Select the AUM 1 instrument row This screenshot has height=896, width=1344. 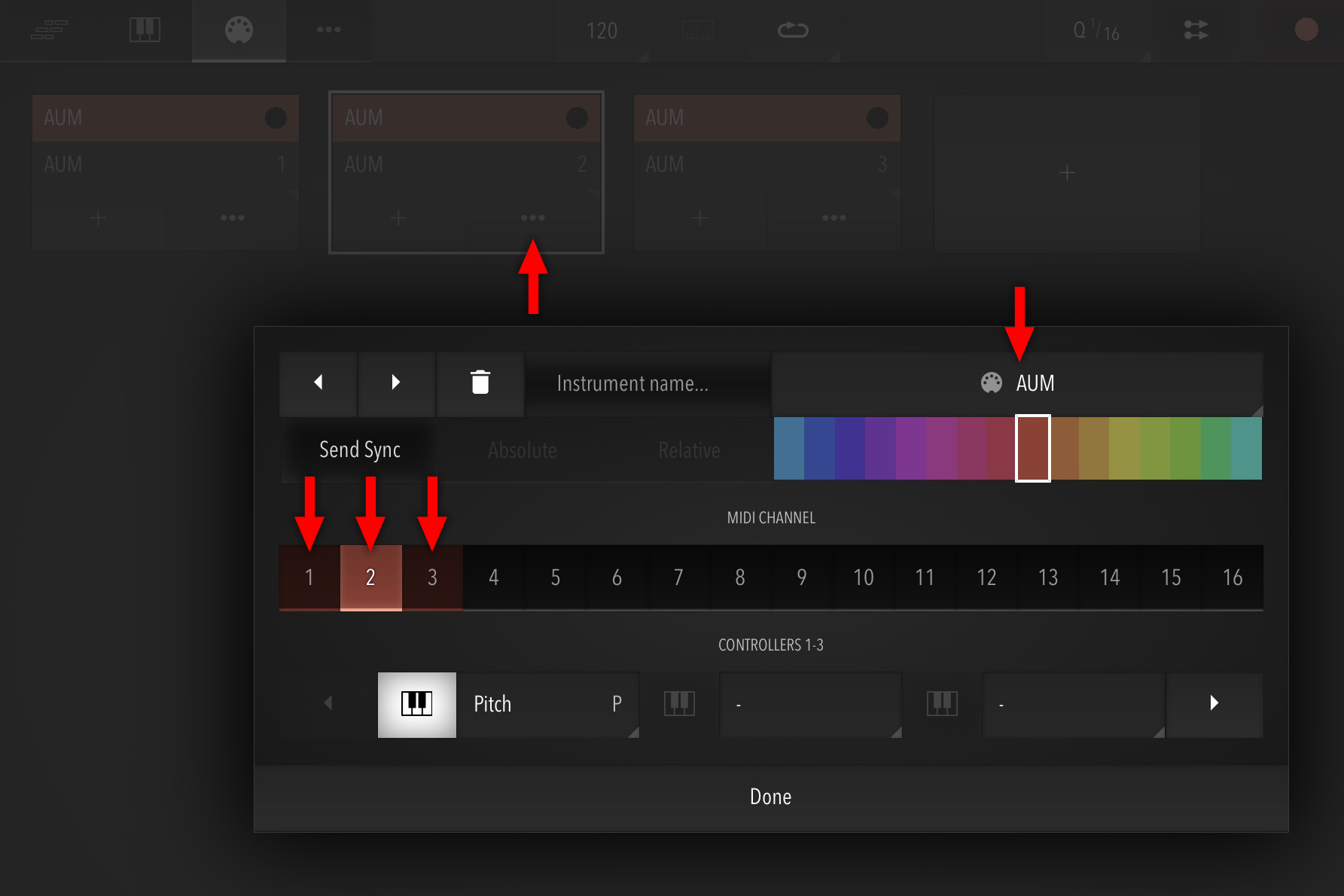click(x=166, y=164)
